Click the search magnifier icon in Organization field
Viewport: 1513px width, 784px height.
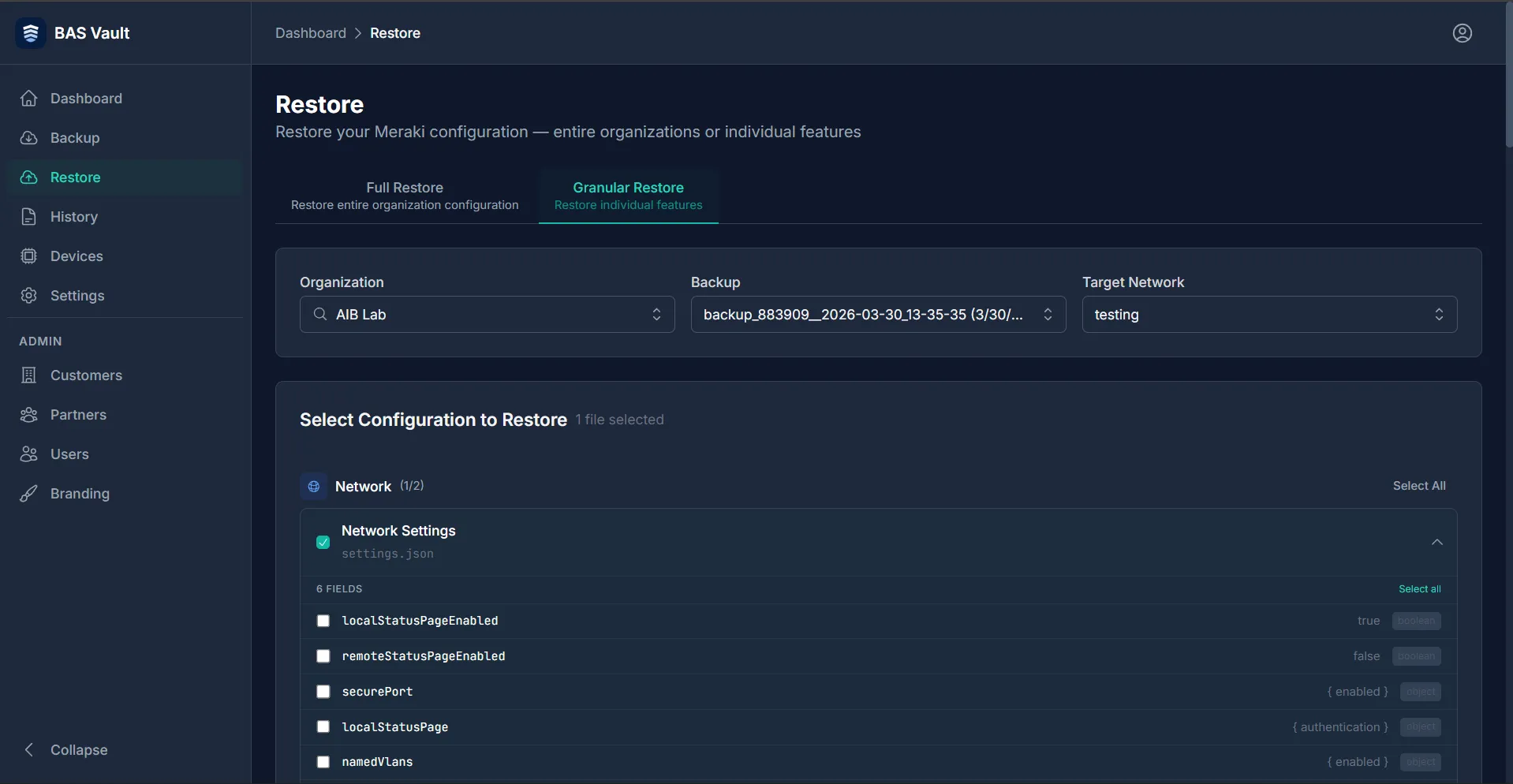(x=319, y=314)
